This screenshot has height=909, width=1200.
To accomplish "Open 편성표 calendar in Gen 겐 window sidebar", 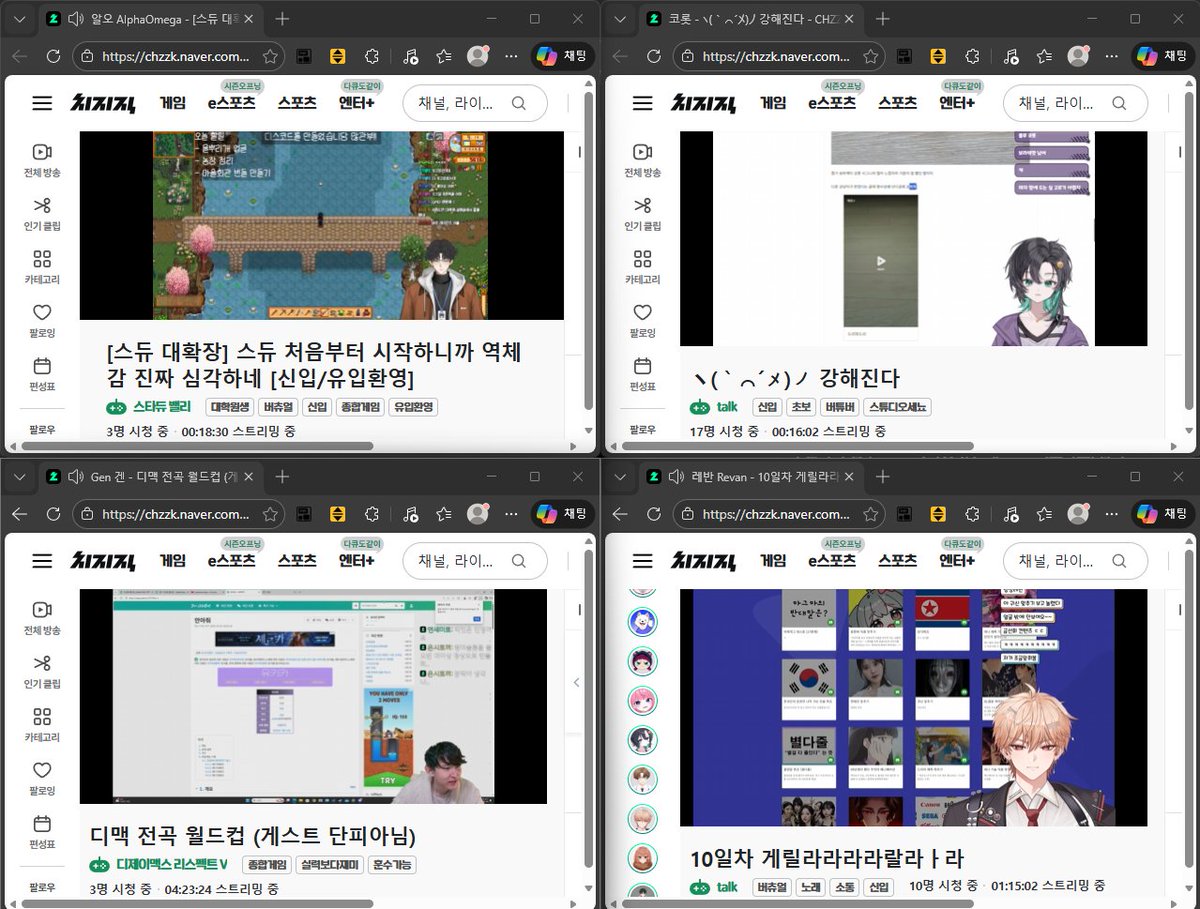I will click(42, 832).
